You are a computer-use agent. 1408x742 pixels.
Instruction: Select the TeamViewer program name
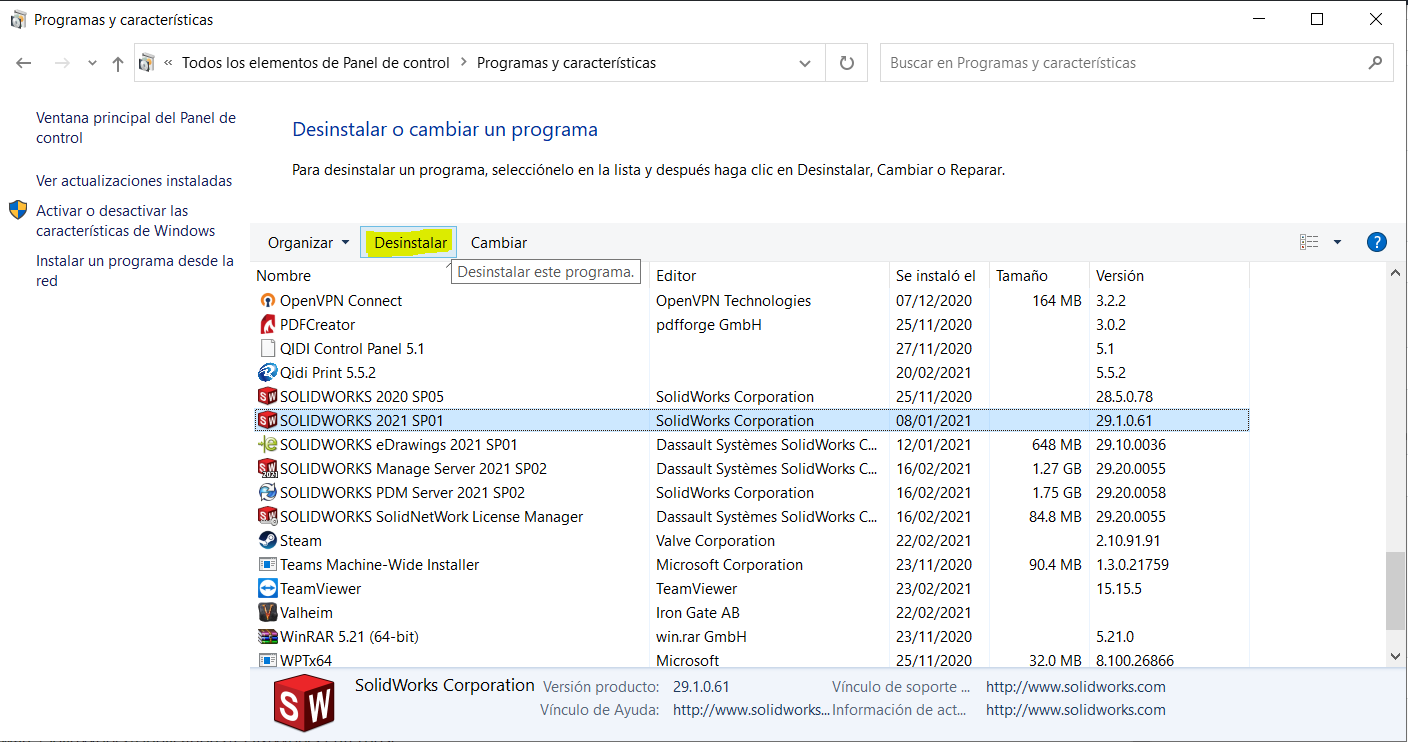321,589
